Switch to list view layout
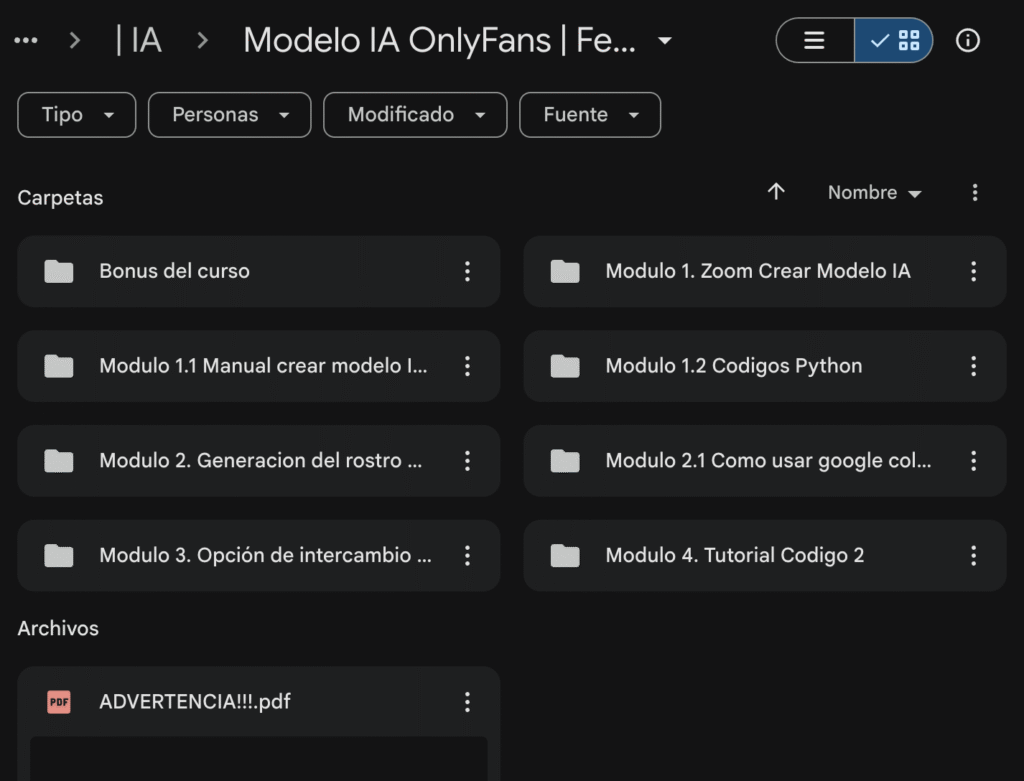1024x781 pixels. [x=815, y=41]
